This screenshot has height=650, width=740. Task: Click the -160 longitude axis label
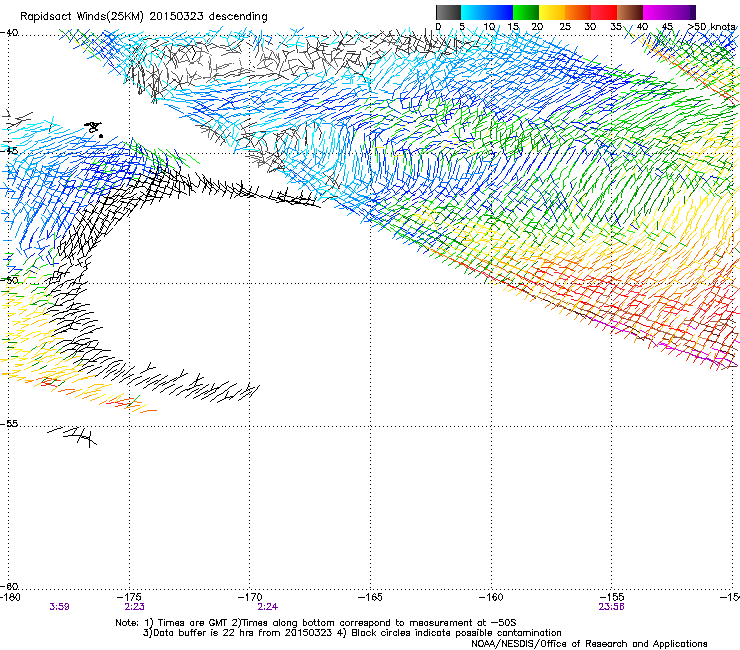click(491, 597)
